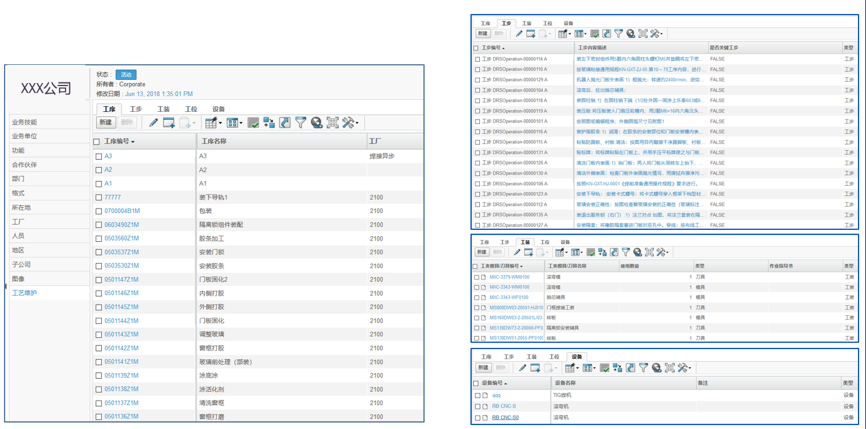This screenshot has width=866, height=429.
Task: Open the table-edit dropdown in the 工序 toolbar
Action: [x=213, y=123]
